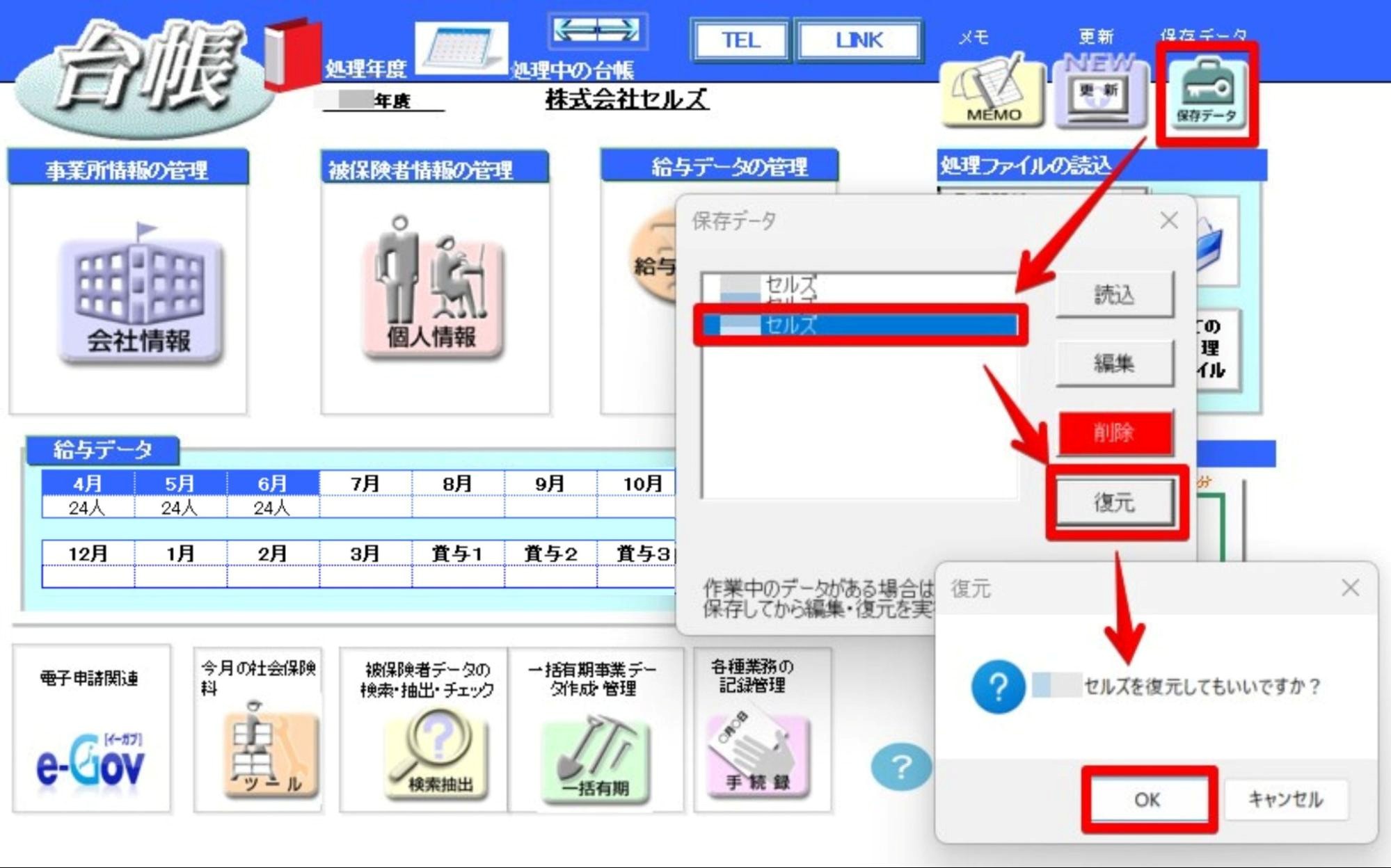Open the e-Gov electronic application icon

[x=90, y=764]
